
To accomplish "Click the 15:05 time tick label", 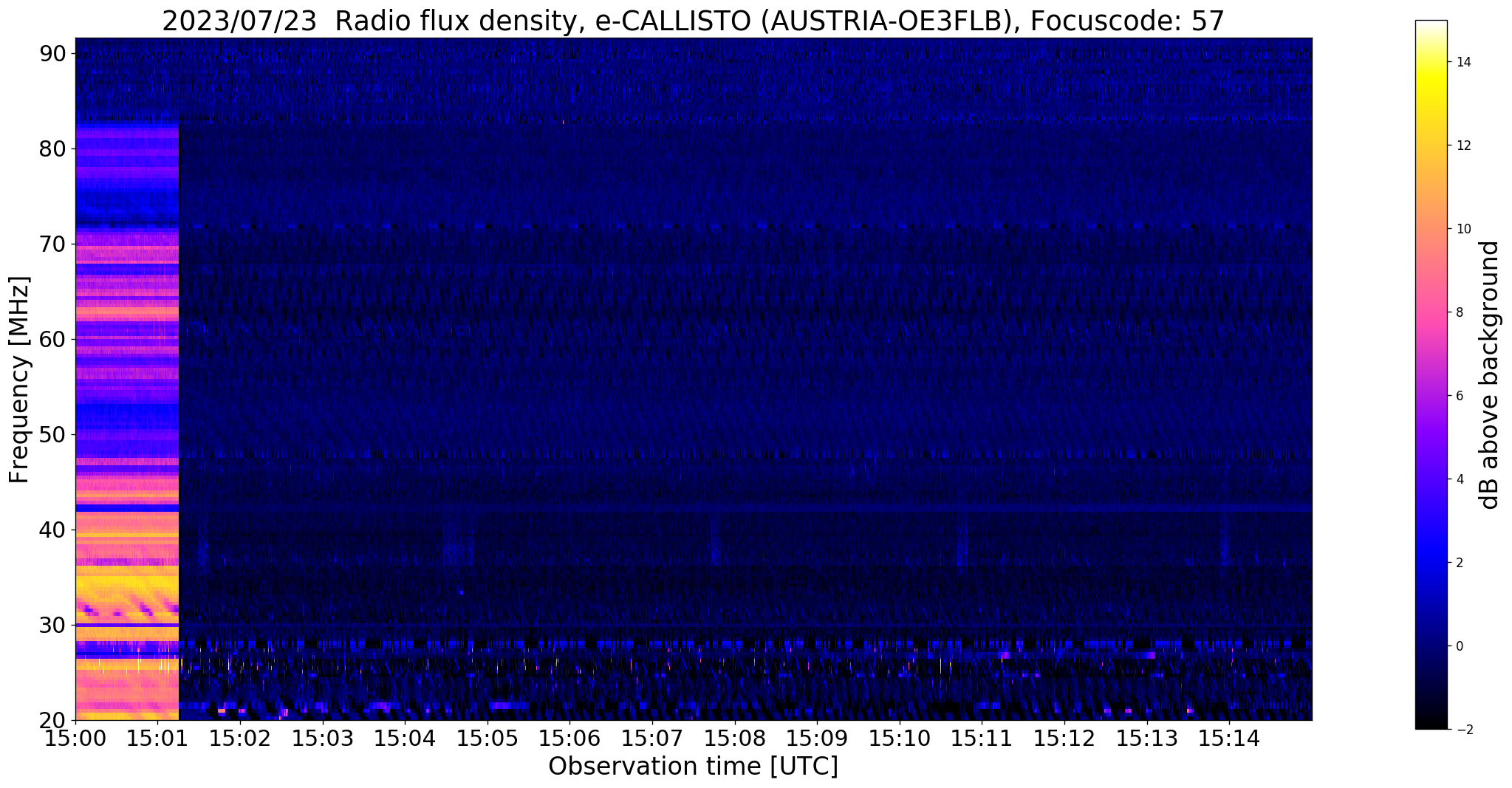I will click(488, 739).
